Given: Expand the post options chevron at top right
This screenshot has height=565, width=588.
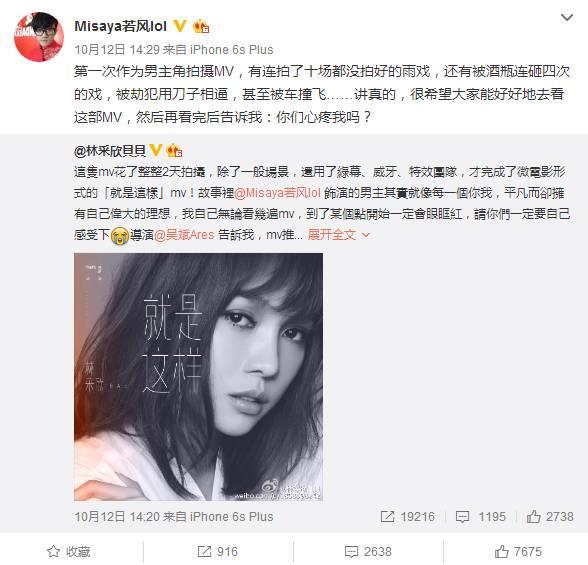Looking at the screenshot, I should click(x=566, y=17).
